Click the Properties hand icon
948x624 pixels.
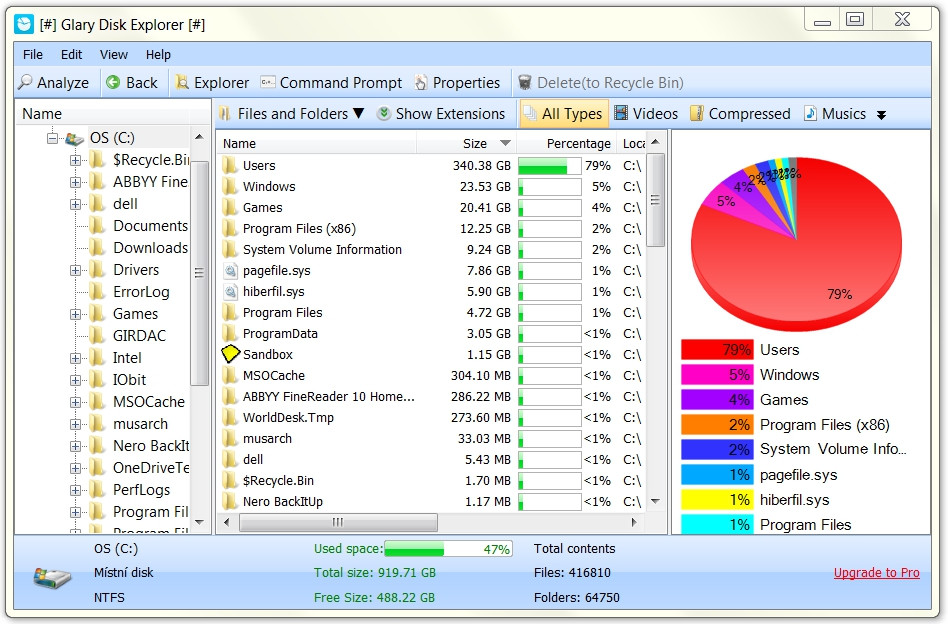[x=421, y=82]
